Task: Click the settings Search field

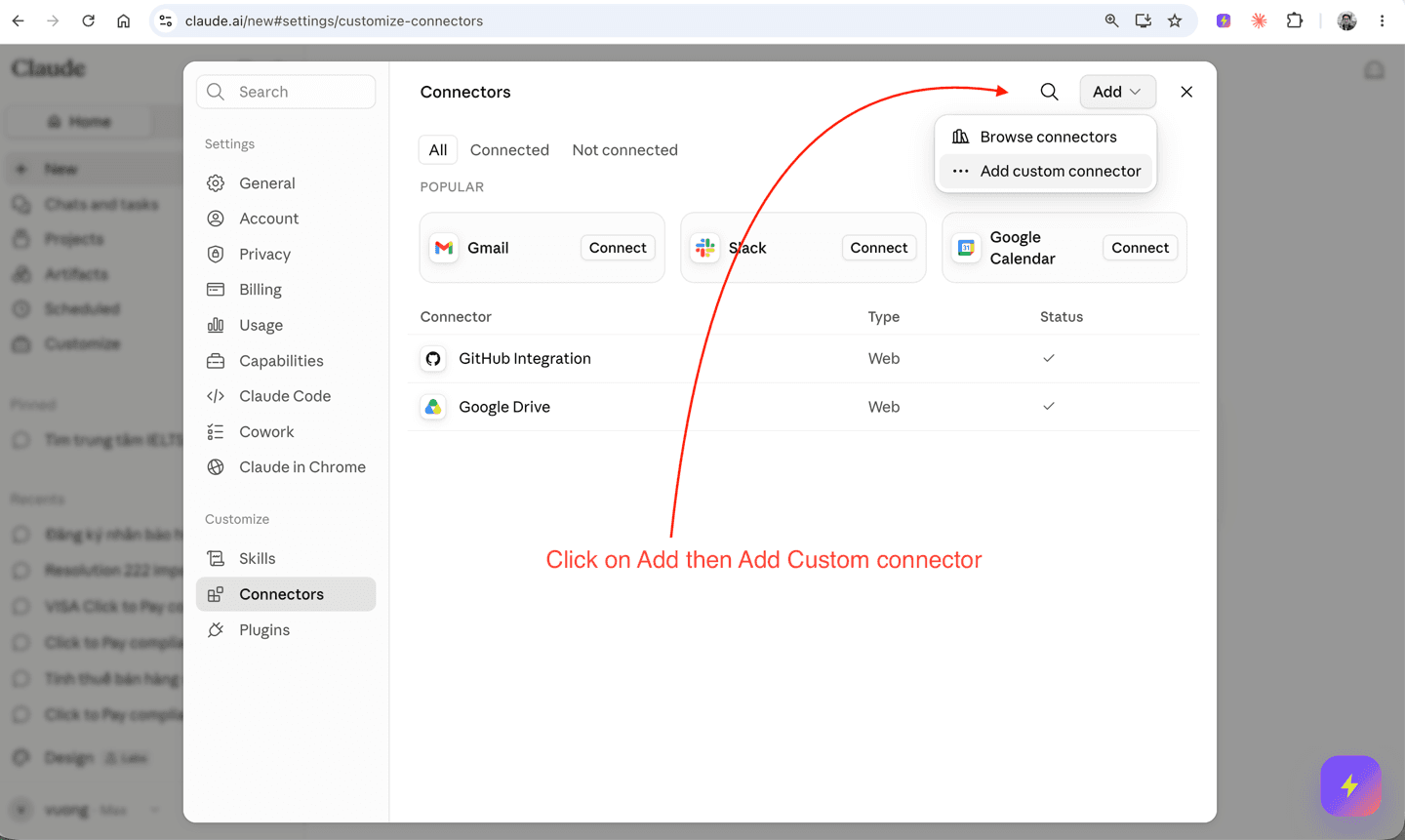Action: 286,92
